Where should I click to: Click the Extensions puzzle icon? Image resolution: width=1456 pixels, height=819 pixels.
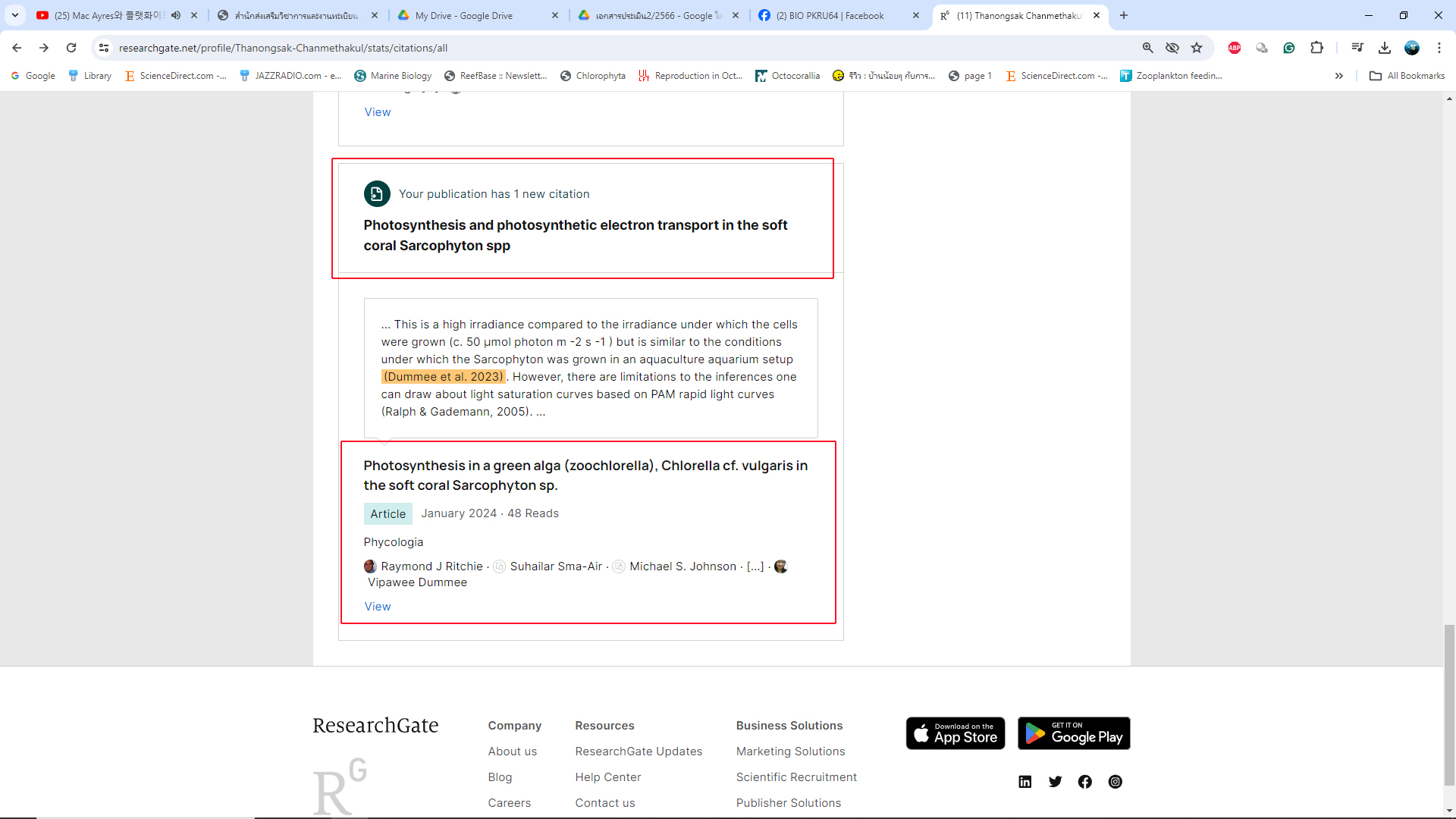[x=1317, y=48]
